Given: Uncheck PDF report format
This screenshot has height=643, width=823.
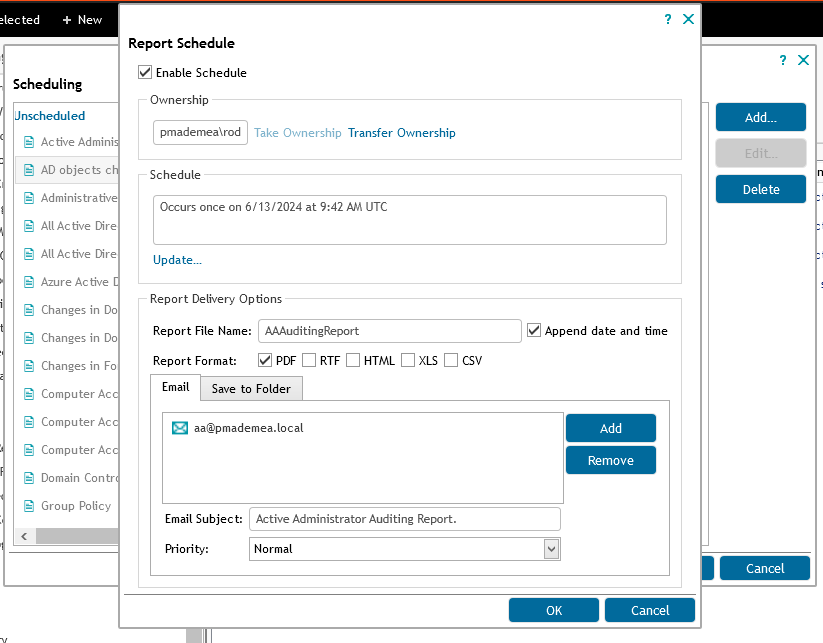Looking at the screenshot, I should (265, 360).
